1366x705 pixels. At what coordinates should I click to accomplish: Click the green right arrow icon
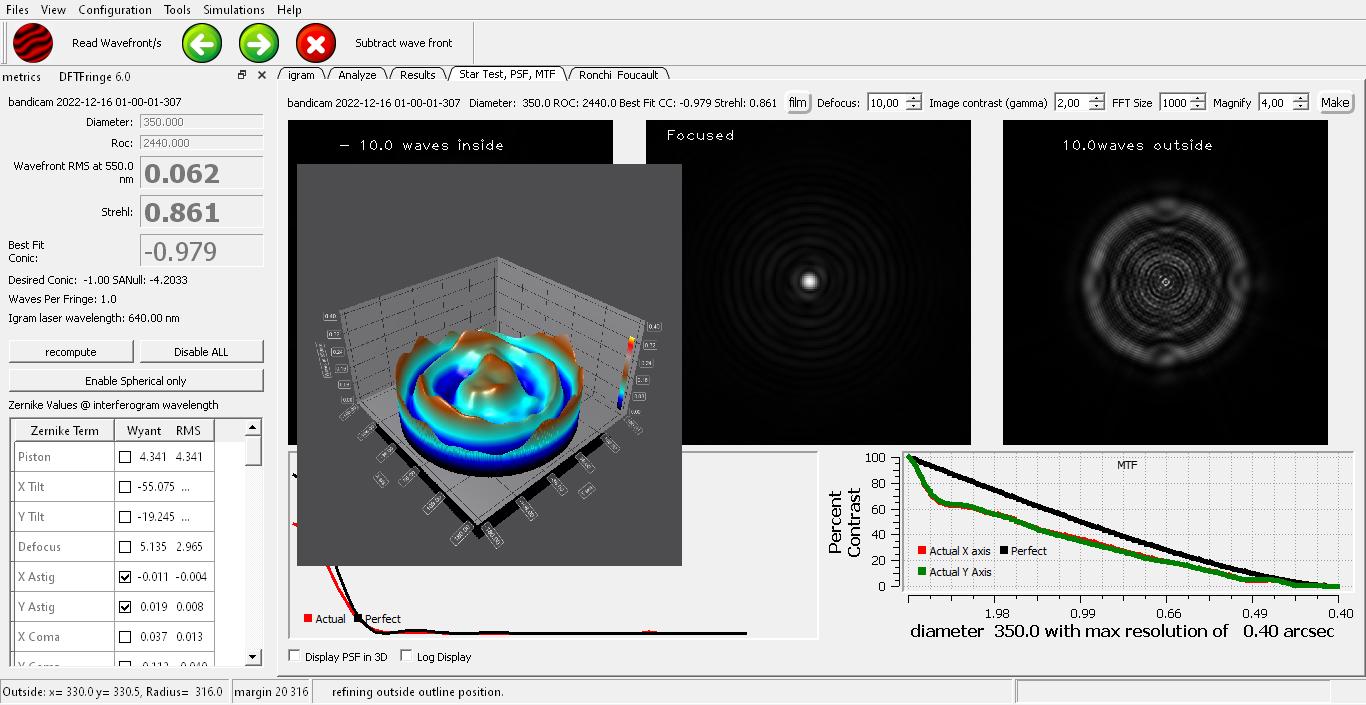[x=259, y=43]
